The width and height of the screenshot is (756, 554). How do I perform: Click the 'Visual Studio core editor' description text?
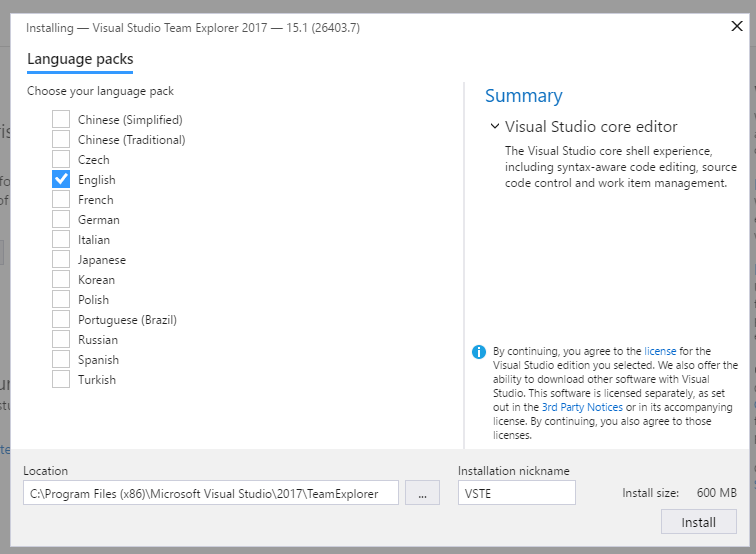620,167
